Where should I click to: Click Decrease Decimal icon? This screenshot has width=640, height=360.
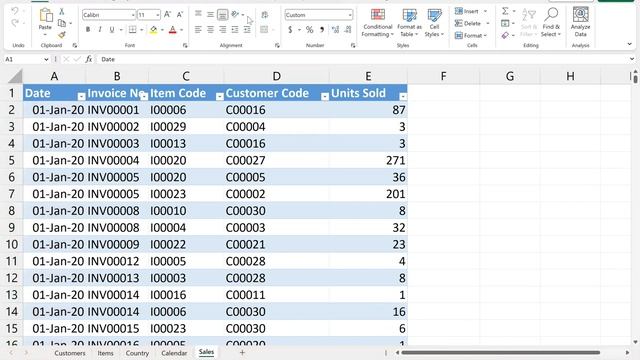(348, 30)
